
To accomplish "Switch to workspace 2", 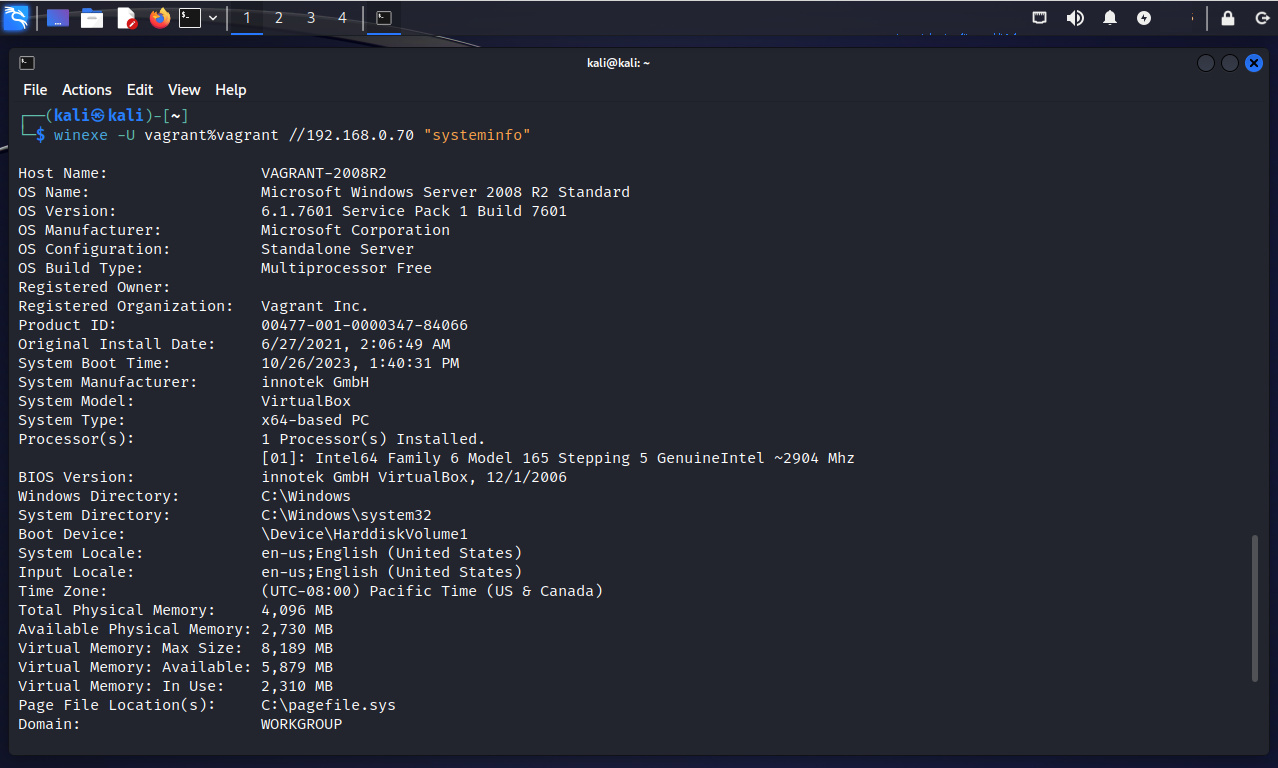I will [279, 18].
